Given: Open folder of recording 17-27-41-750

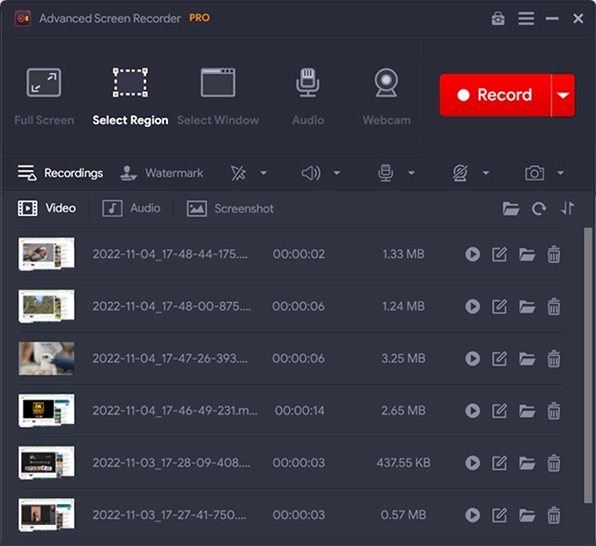Looking at the screenshot, I should pos(527,515).
